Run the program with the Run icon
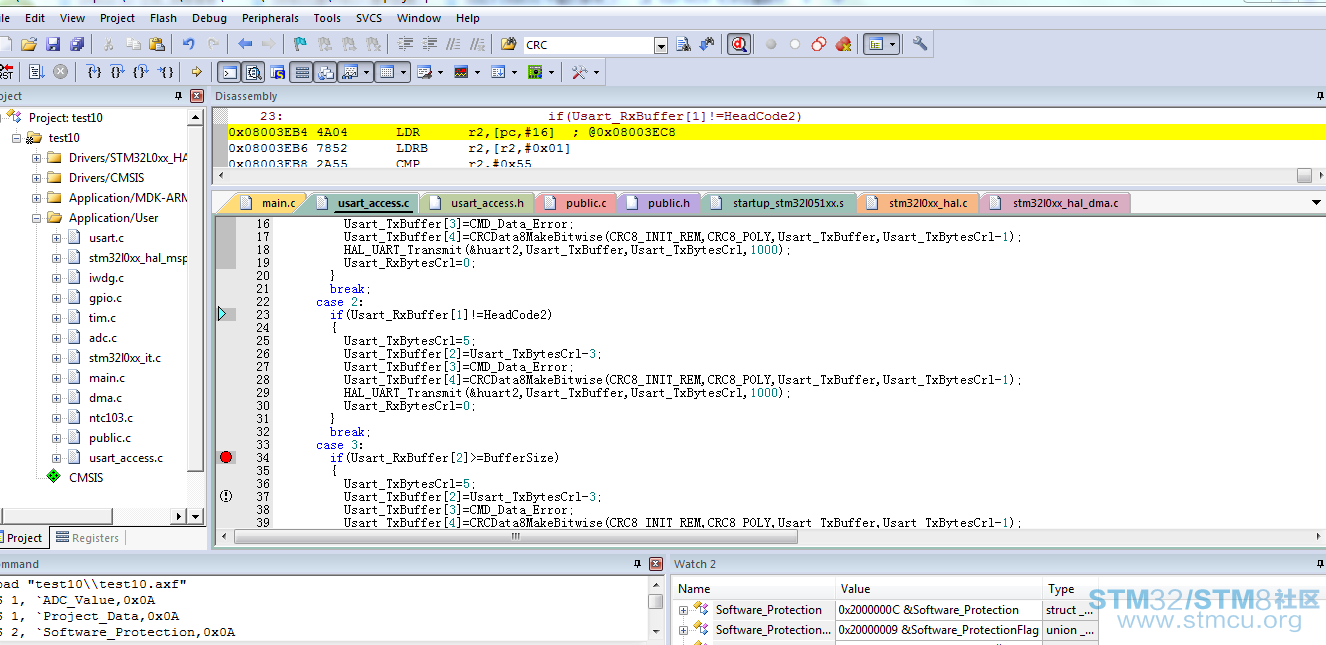Viewport: 1326px width, 645px height. (x=37, y=72)
